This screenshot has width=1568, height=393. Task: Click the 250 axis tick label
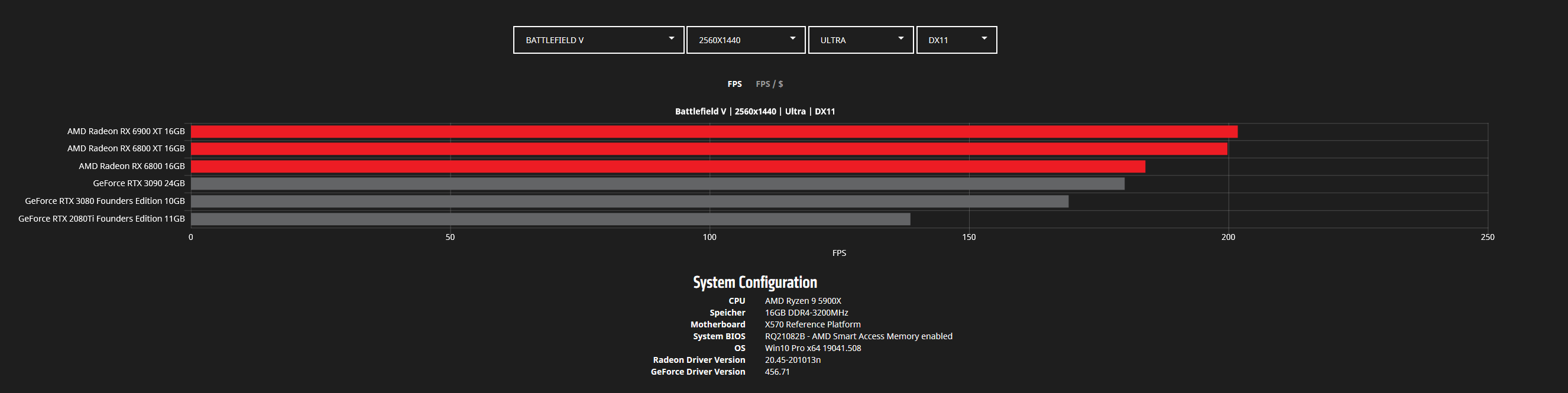click(1488, 236)
